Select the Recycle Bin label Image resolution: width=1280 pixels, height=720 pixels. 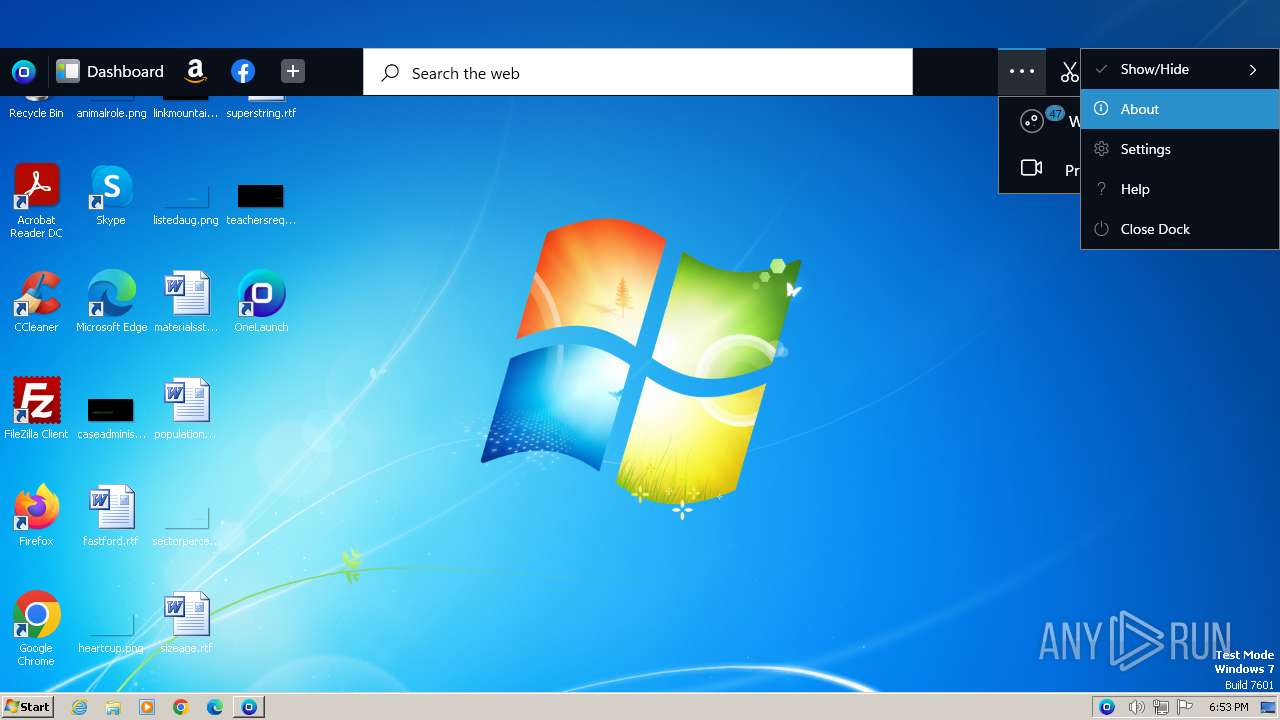coord(36,113)
